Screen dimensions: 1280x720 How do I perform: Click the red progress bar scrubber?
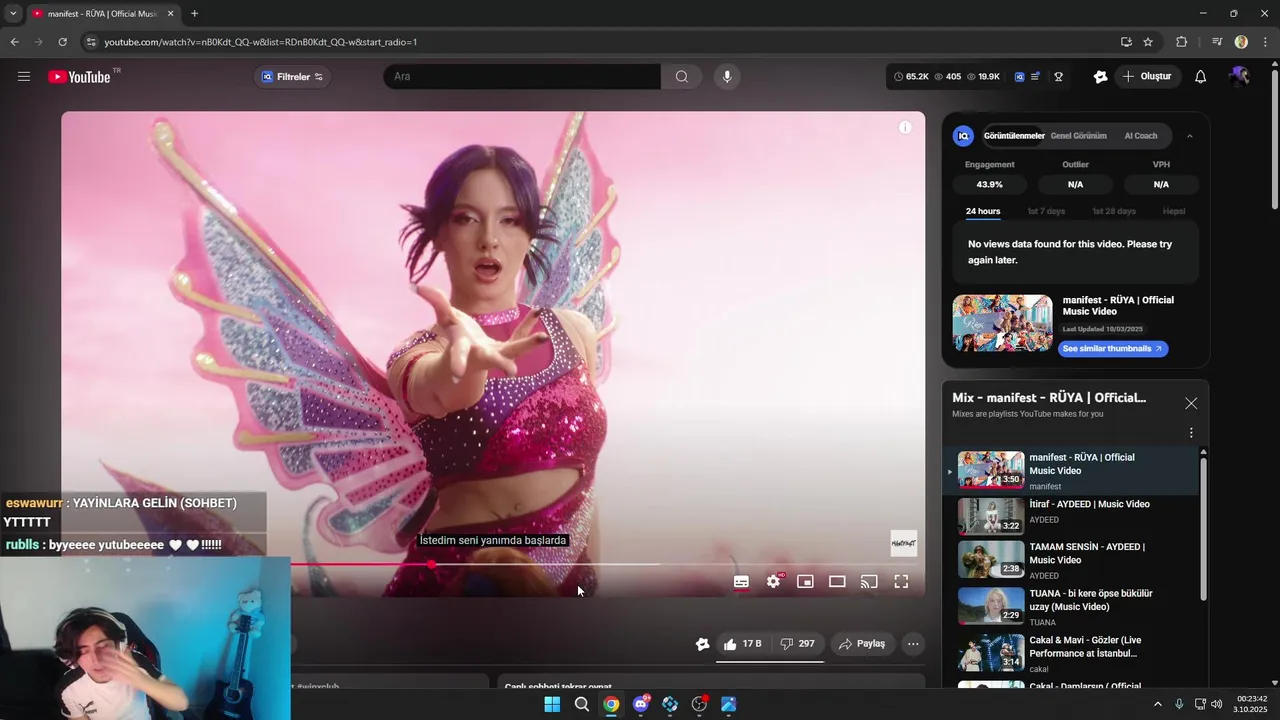coord(431,564)
